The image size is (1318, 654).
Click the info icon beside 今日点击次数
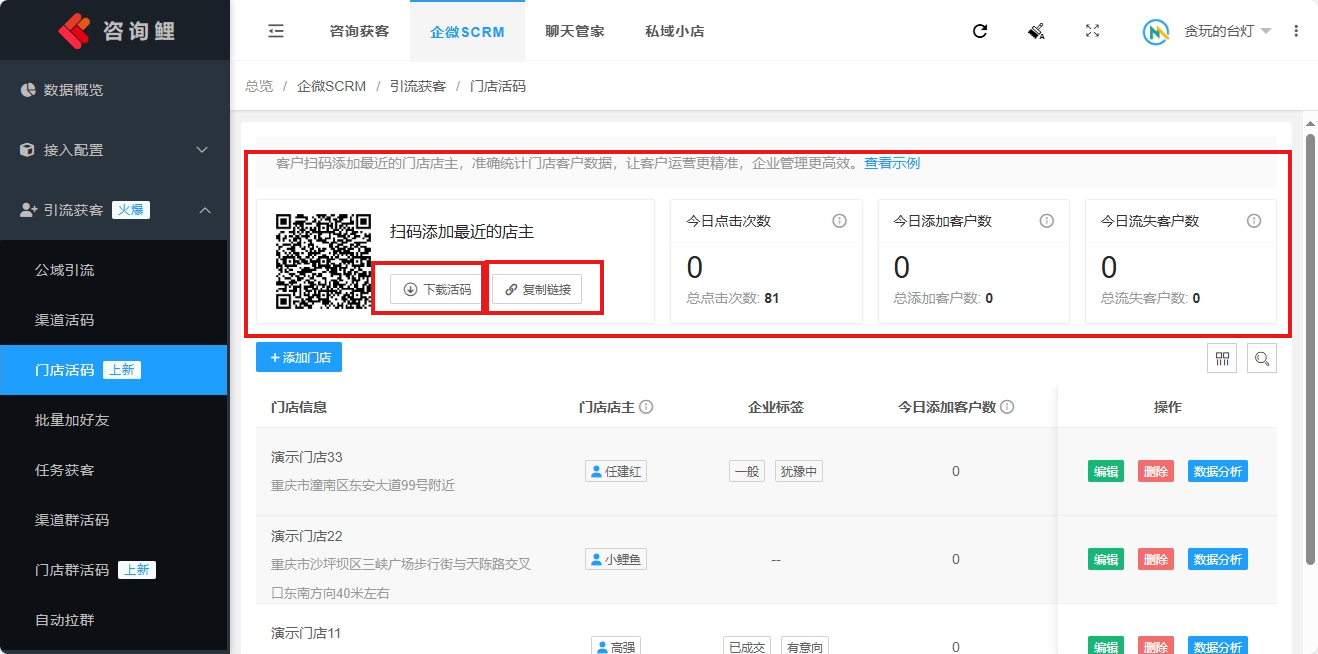click(x=839, y=221)
